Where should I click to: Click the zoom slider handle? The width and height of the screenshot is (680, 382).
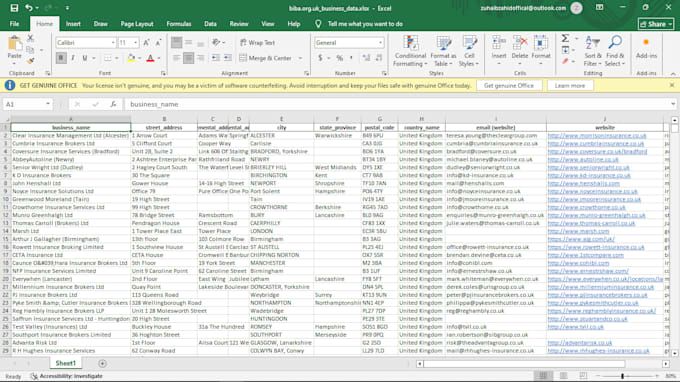tap(622, 375)
